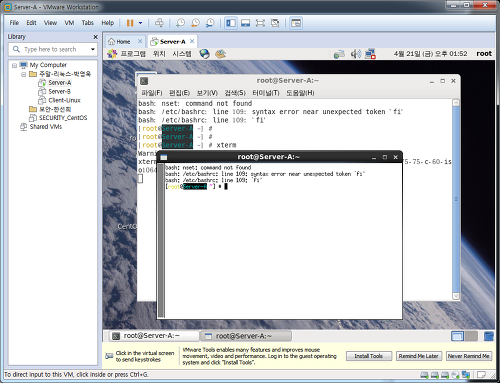Select first root@Server-A taskbar entry
The image size is (500, 383).
pos(154,336)
